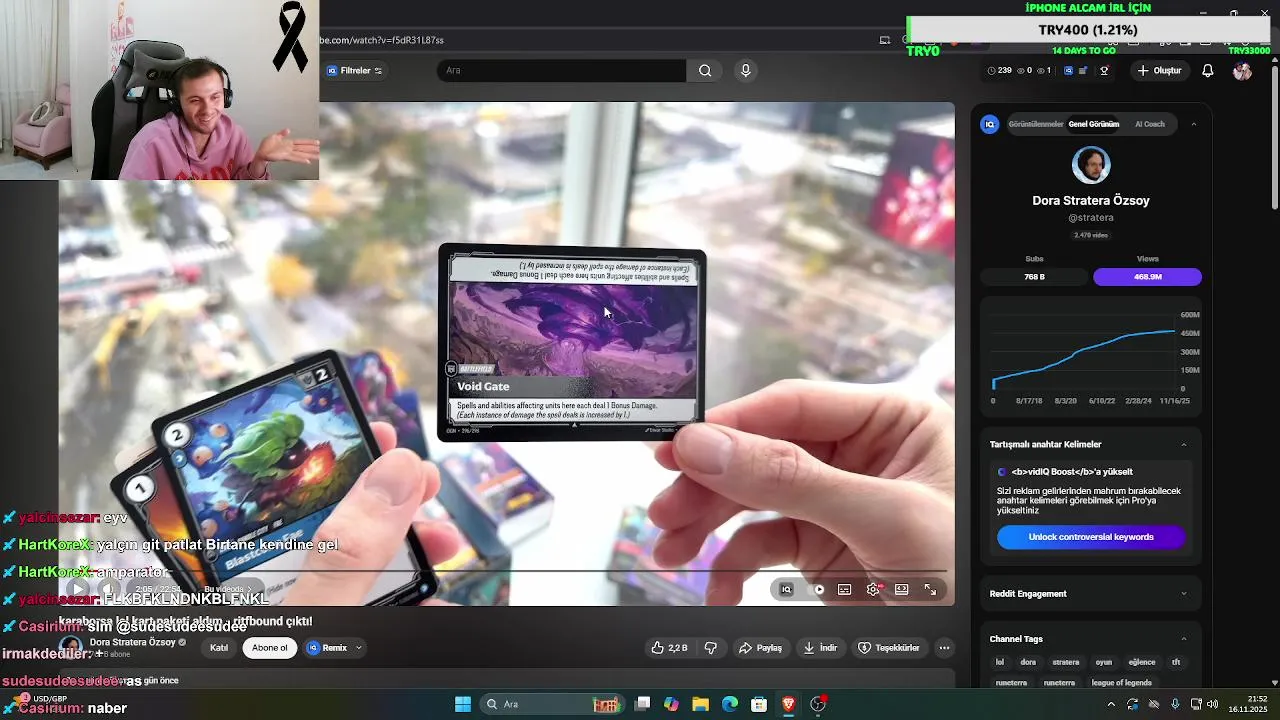
Task: Click the 'stratera' channel tag
Action: (1066, 662)
